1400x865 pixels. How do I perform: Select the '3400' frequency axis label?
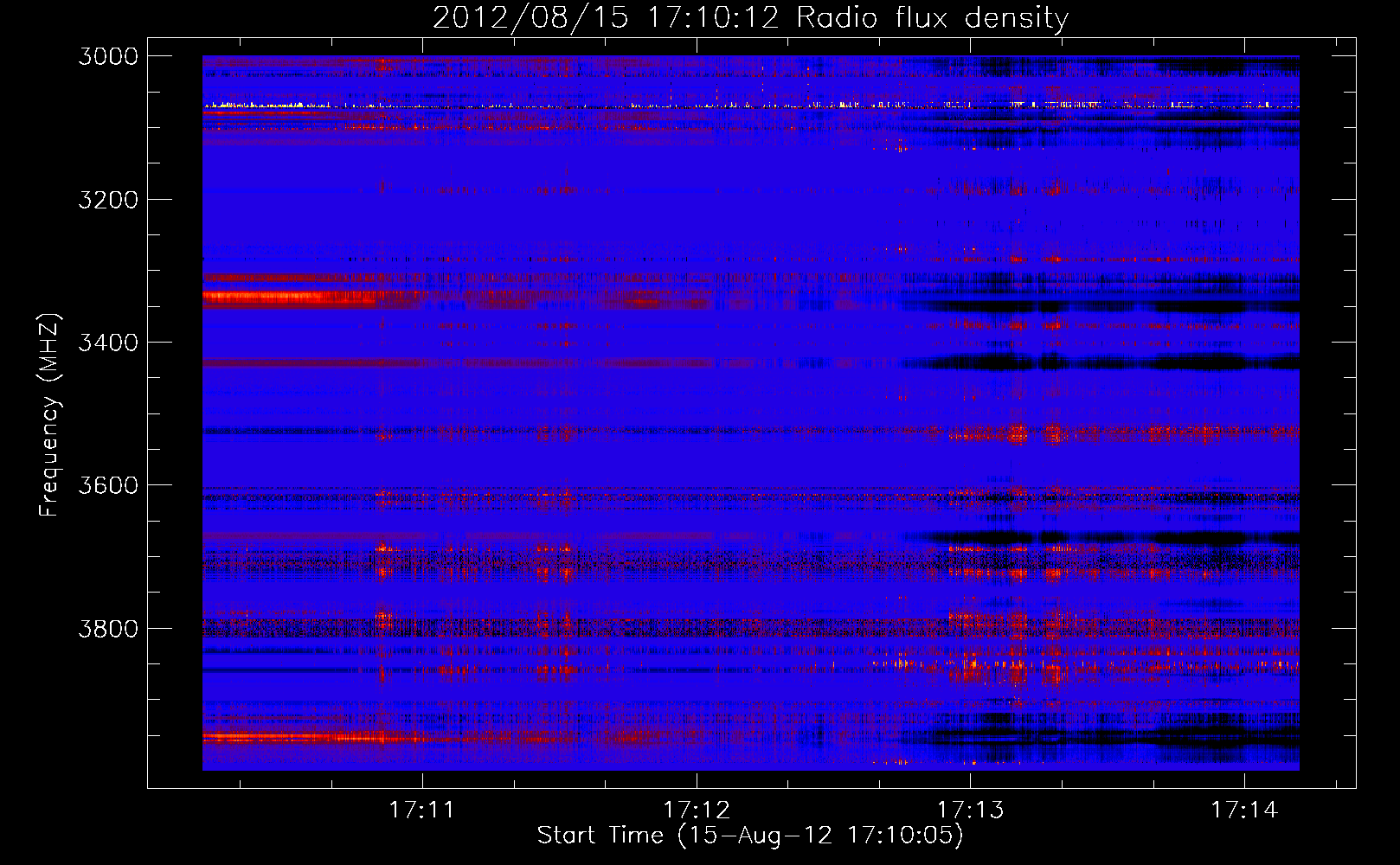tap(108, 343)
